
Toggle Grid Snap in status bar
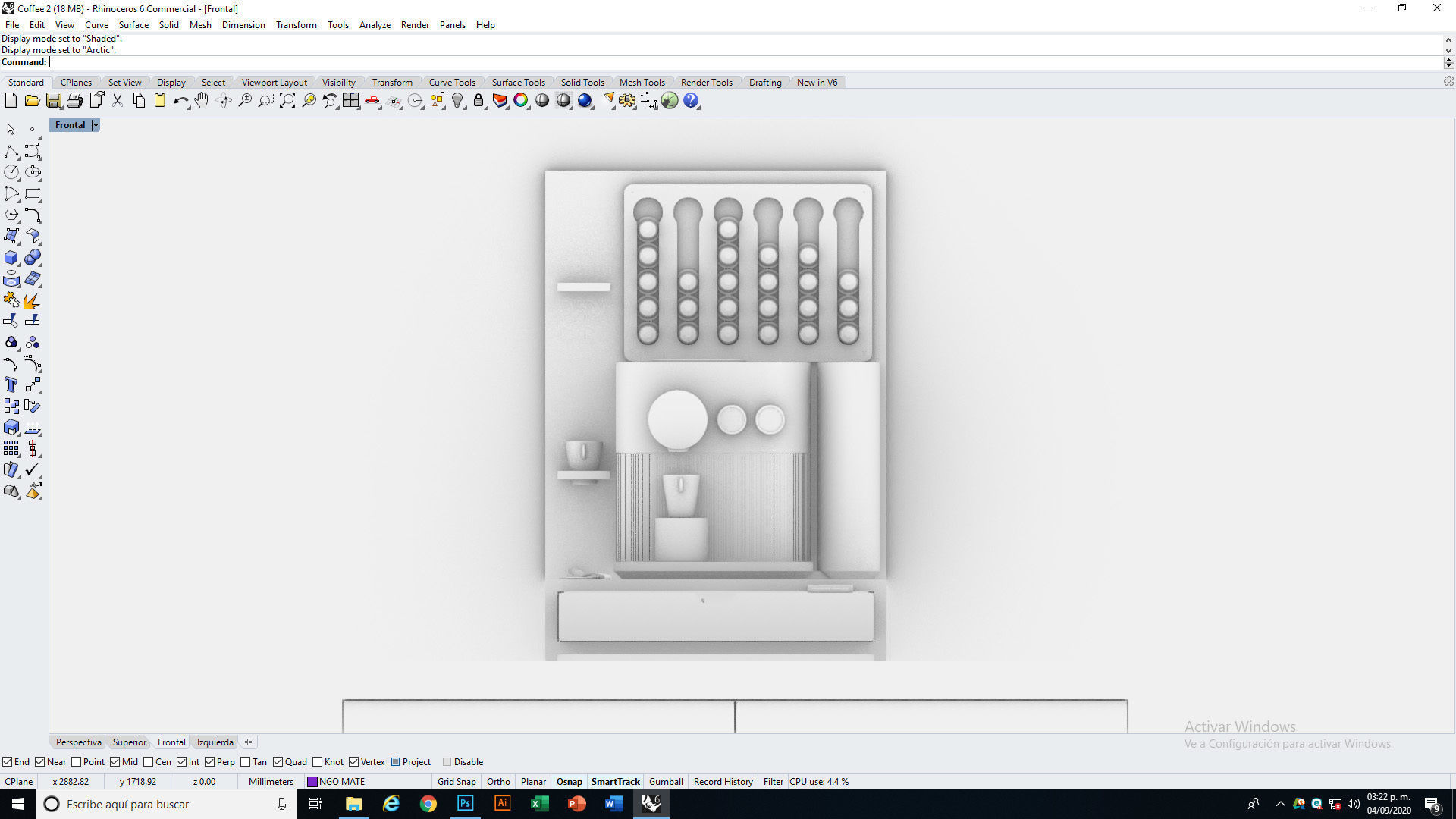pos(457,782)
